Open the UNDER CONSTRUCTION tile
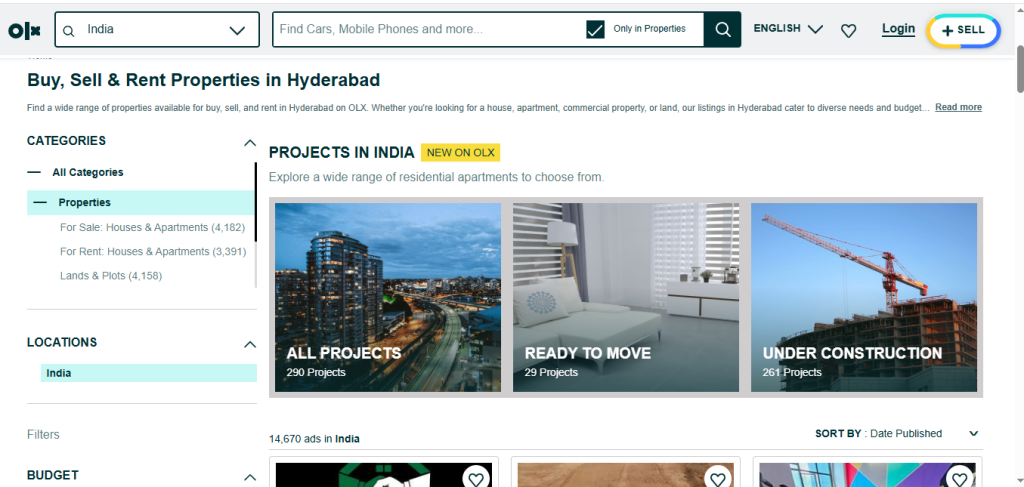 [864, 297]
